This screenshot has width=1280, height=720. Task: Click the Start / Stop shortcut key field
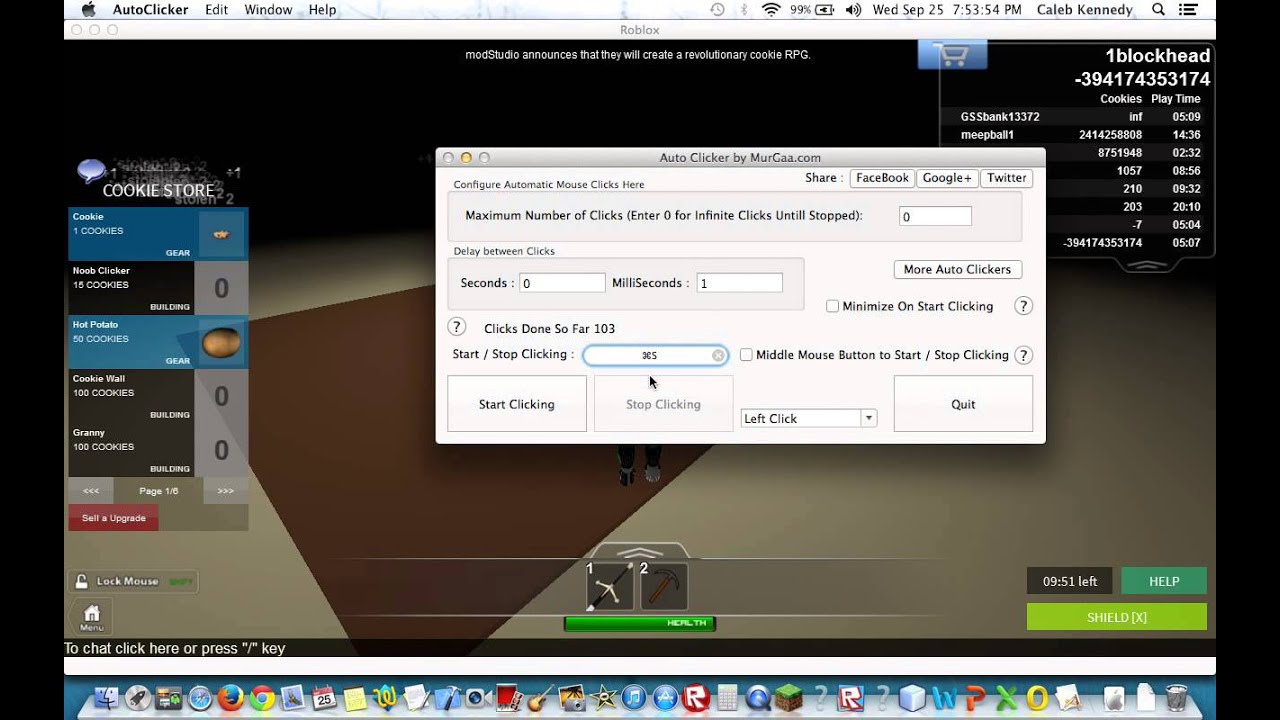(655, 355)
